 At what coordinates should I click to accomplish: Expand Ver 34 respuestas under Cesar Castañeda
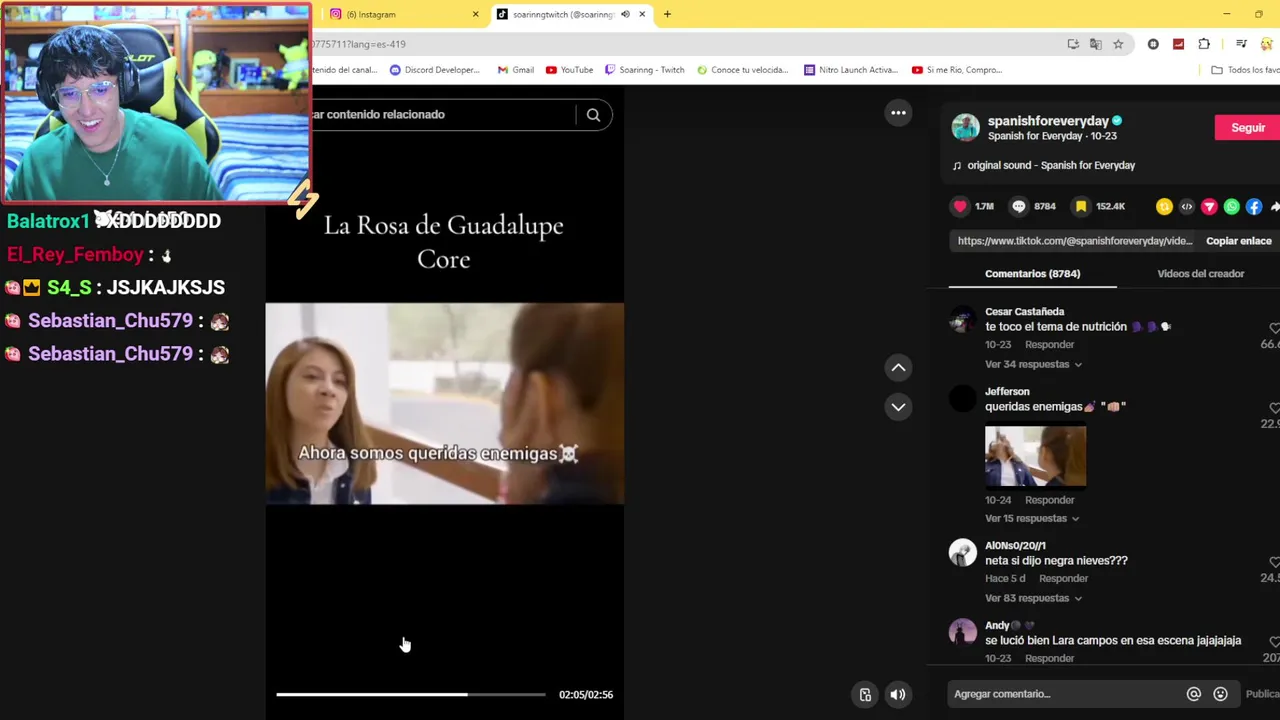pyautogui.click(x=1033, y=364)
